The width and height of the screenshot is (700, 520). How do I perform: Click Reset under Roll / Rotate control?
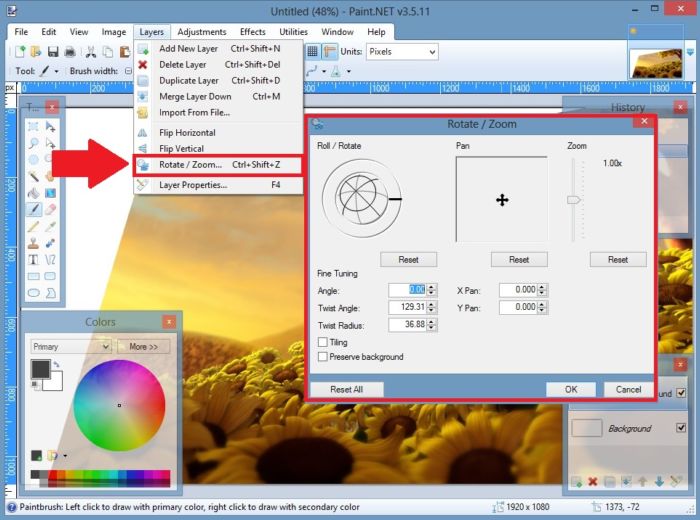(x=408, y=260)
